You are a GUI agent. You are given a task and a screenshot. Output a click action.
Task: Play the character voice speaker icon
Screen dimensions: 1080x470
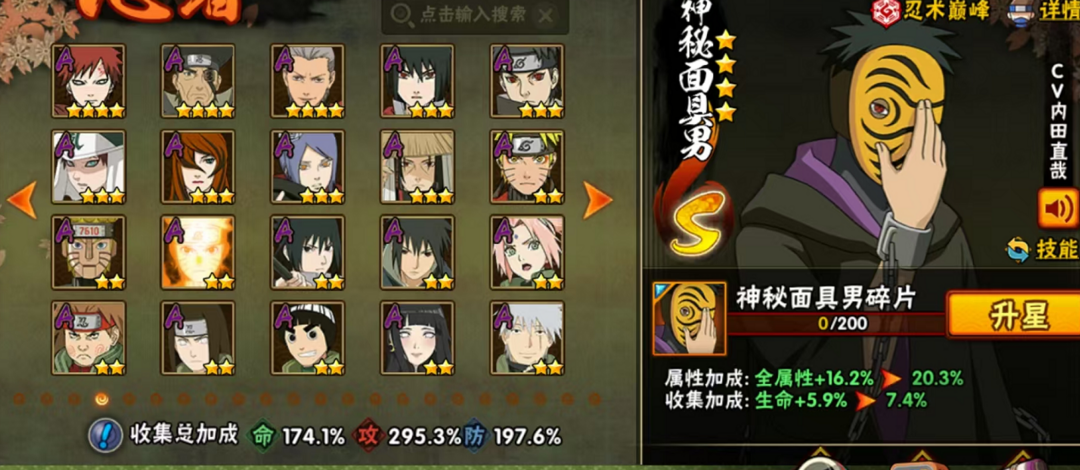1058,209
